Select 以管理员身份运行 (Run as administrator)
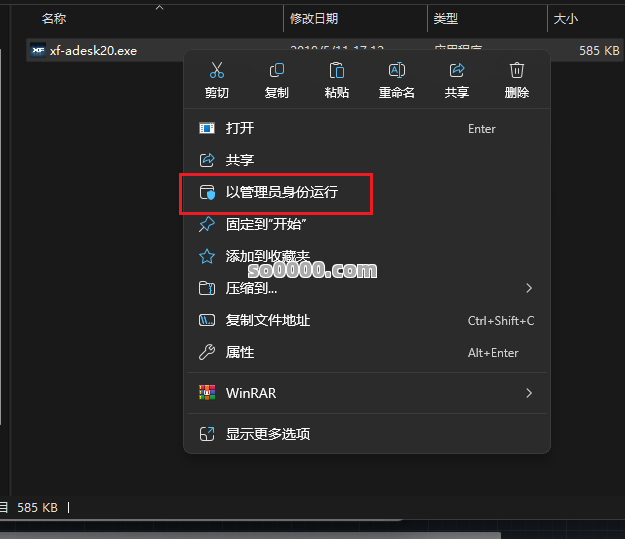Viewport: 625px width, 539px height. pos(281,192)
